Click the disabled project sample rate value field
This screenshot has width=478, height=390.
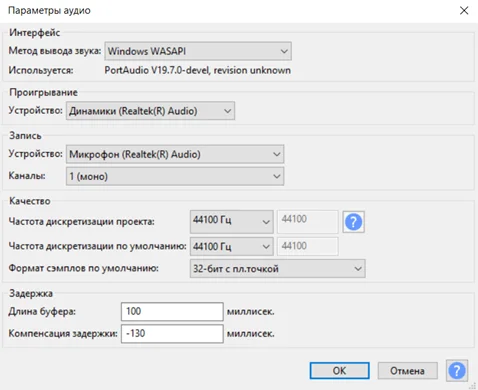click(308, 221)
